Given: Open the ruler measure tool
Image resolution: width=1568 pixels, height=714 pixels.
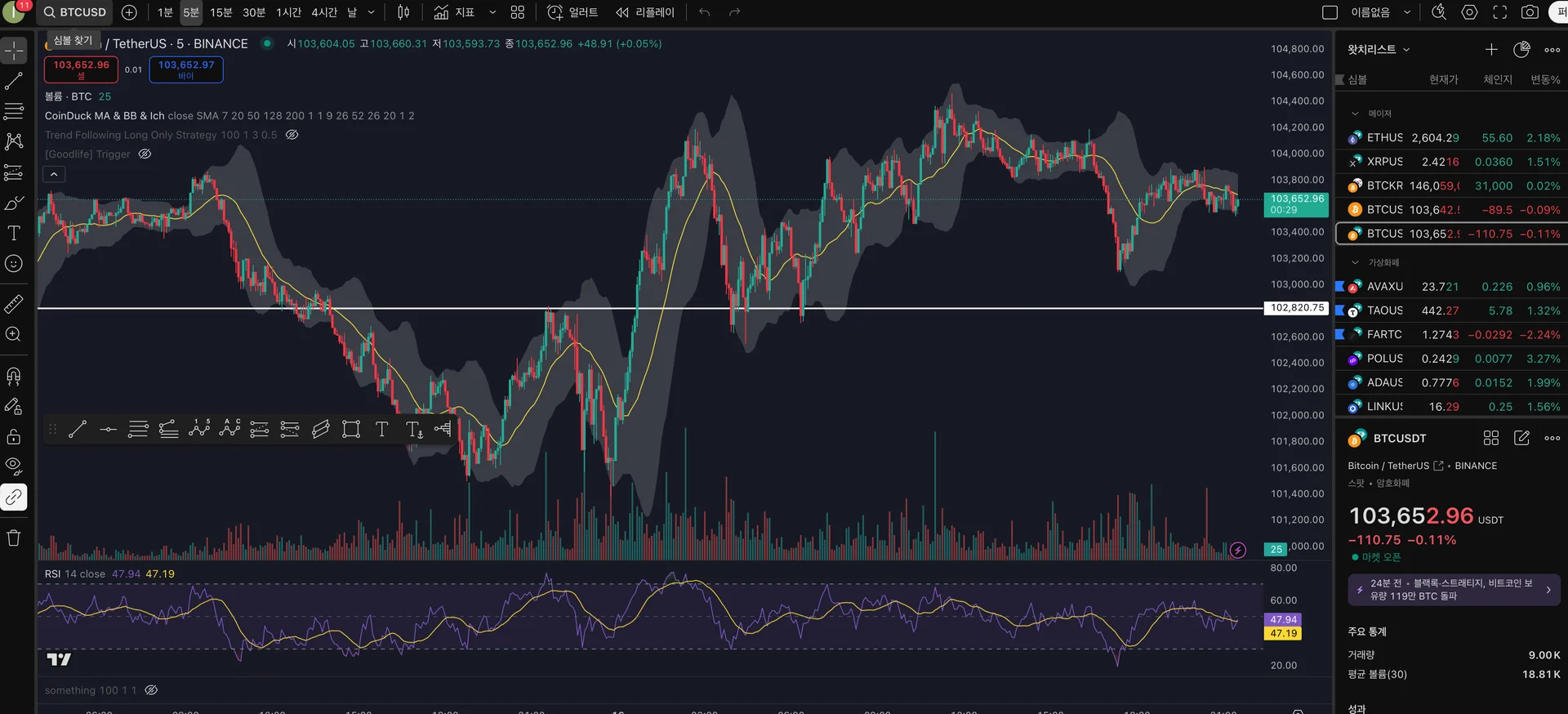Looking at the screenshot, I should click(14, 304).
